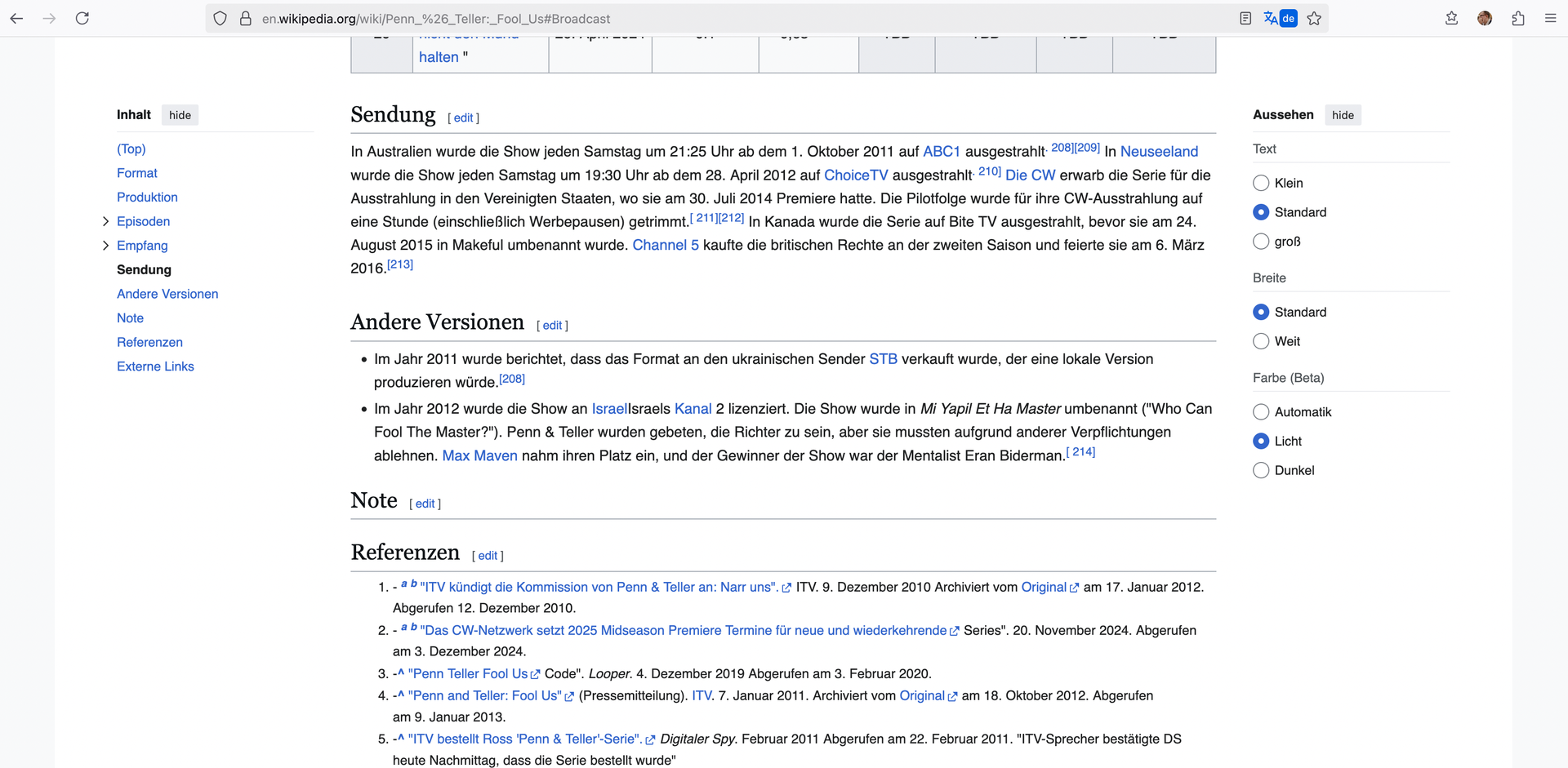Jump to Referenzen in contents
The height and width of the screenshot is (768, 1568).
tap(149, 342)
